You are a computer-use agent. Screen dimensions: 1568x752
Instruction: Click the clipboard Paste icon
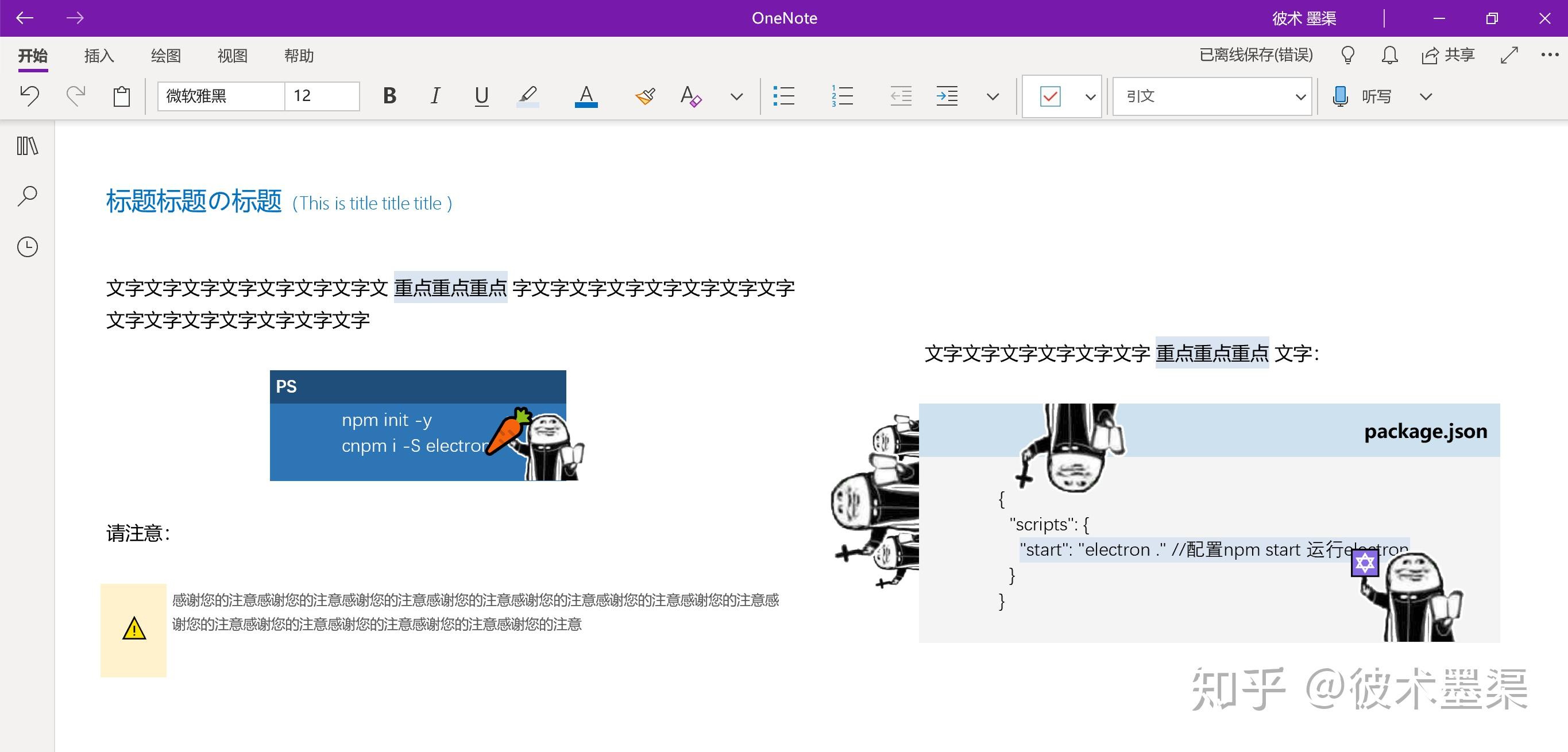tap(122, 96)
